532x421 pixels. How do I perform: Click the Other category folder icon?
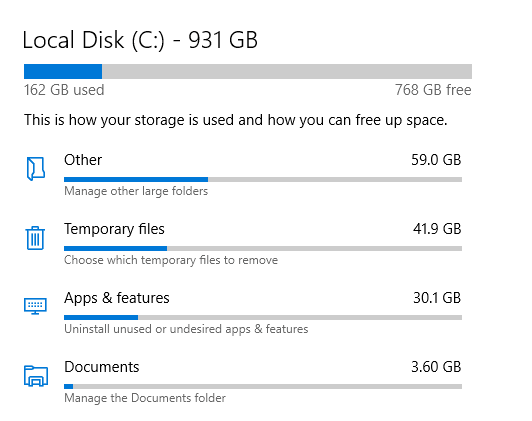(x=36, y=169)
